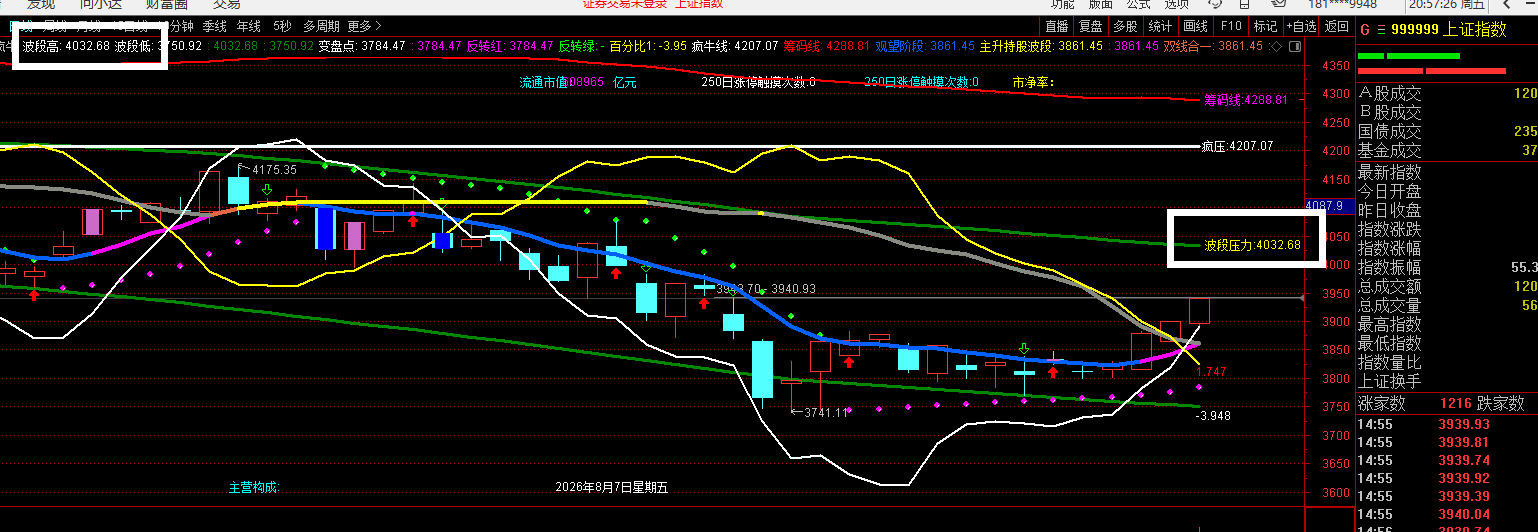Click the 流通市值 label
This screenshot has height=532, width=1538.
pyautogui.click(x=543, y=82)
